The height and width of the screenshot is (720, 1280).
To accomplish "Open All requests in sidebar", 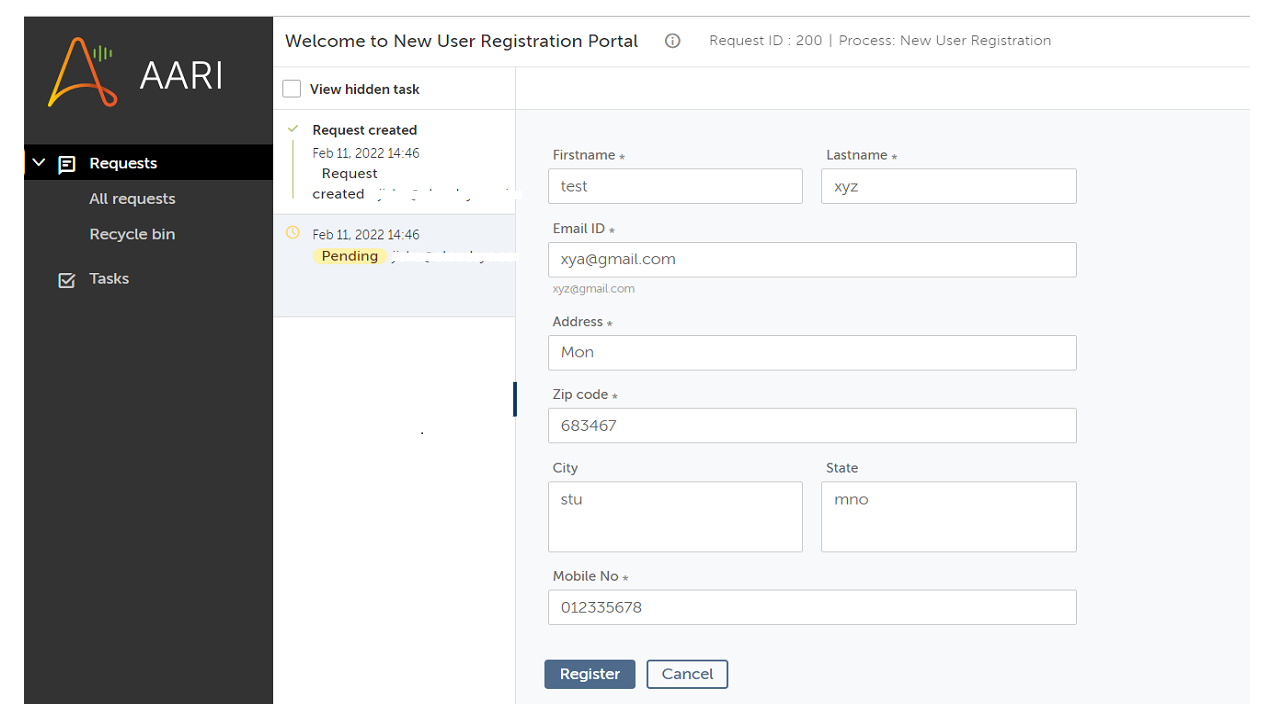I will click(x=132, y=199).
